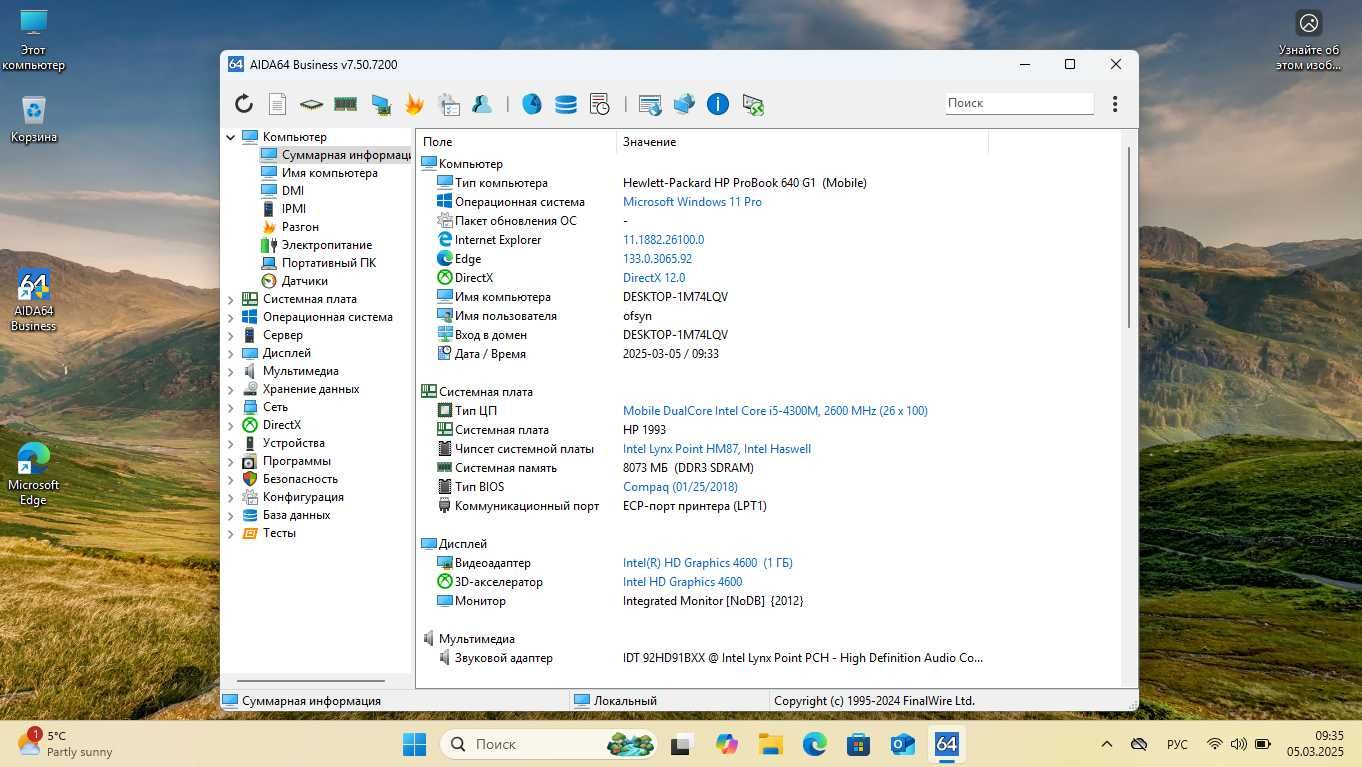
Task: Expand the Мультимедиа tree node
Action: [231, 371]
